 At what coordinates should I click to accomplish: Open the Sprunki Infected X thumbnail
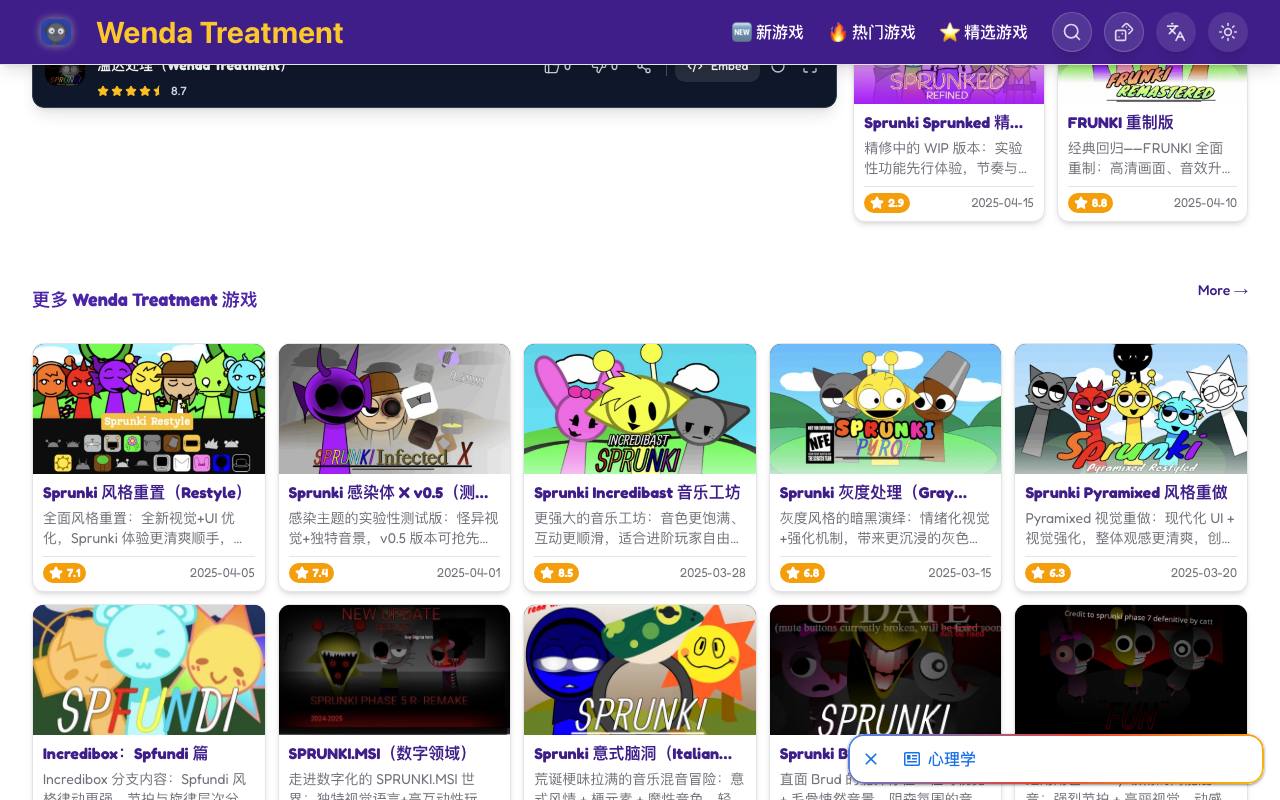click(x=394, y=409)
